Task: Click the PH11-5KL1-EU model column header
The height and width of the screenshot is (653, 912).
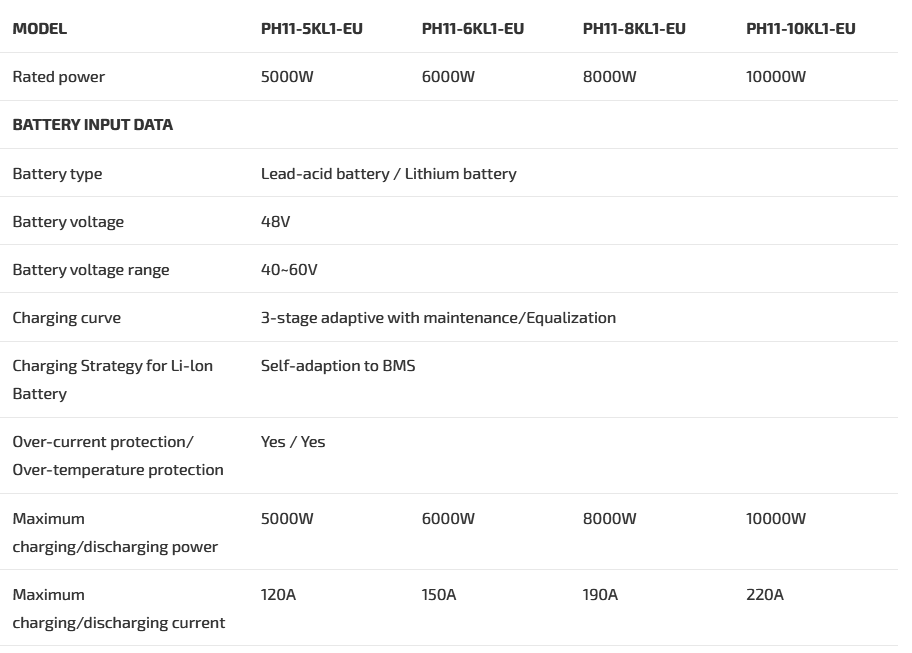Action: (311, 29)
